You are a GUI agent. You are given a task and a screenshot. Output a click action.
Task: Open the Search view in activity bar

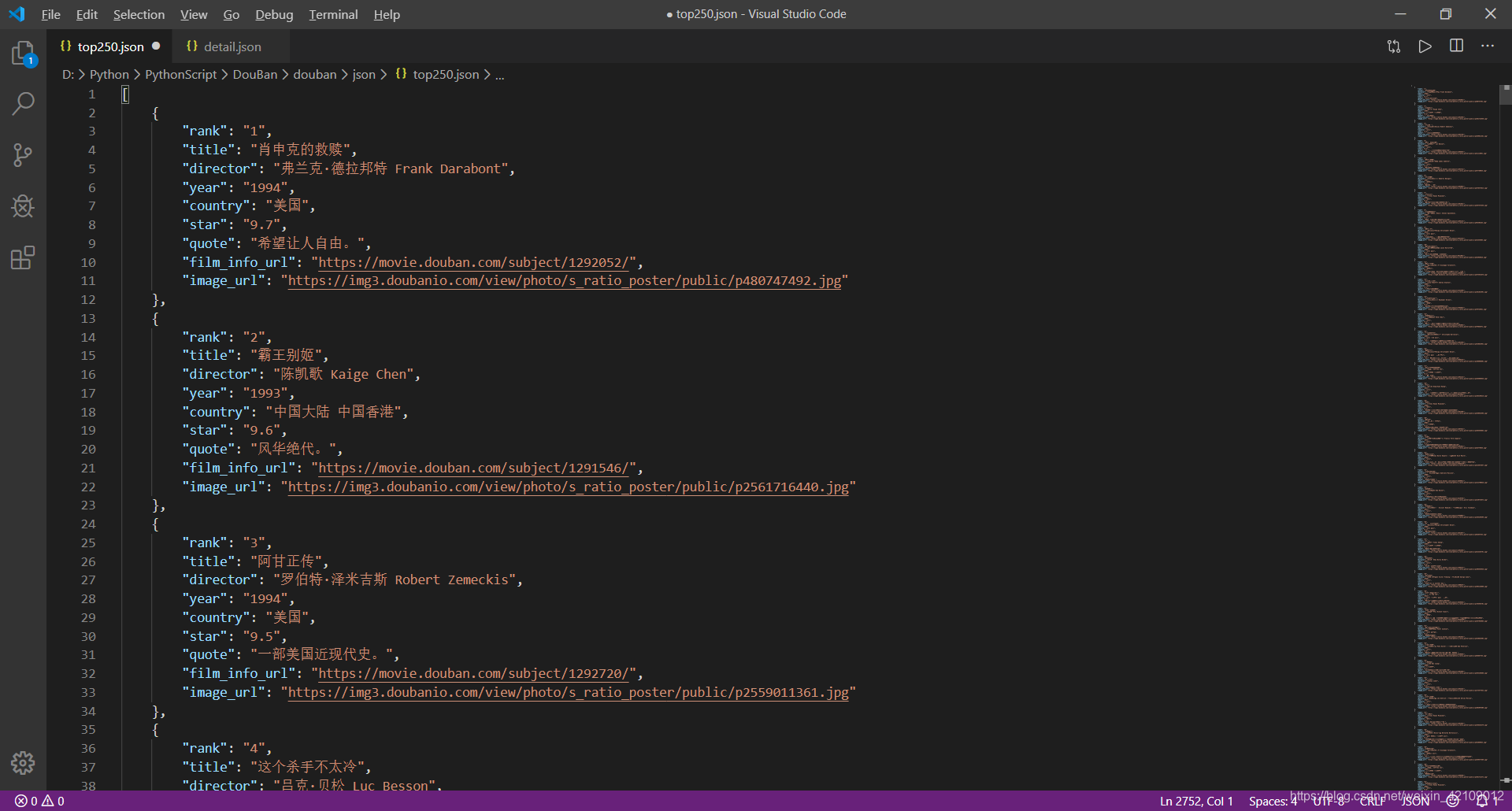[23, 103]
